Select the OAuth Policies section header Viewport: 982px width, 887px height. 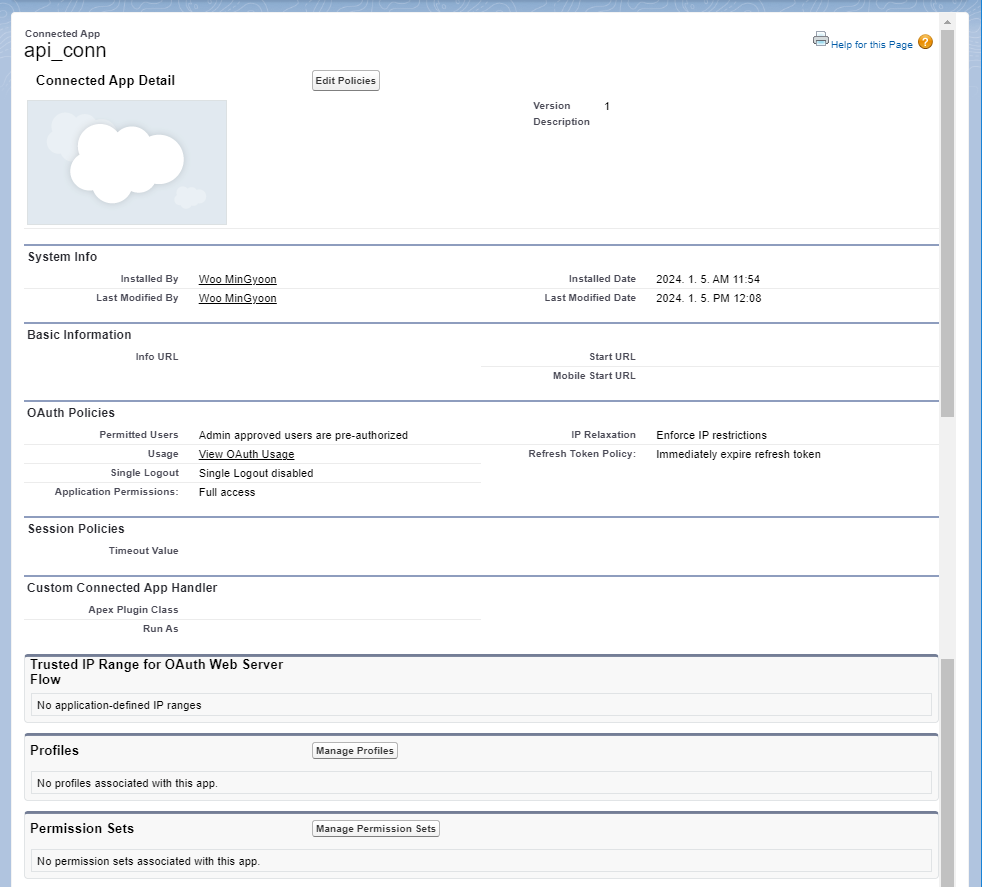(70, 412)
